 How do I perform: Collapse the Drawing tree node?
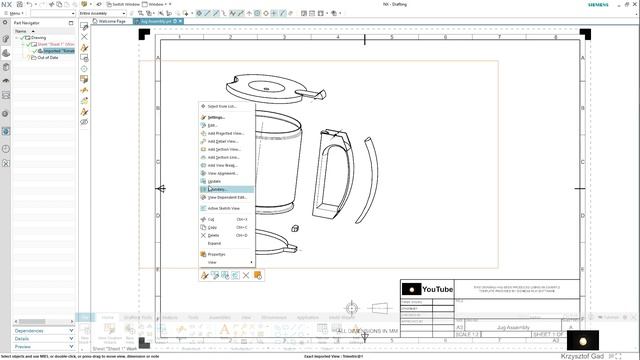(17, 38)
